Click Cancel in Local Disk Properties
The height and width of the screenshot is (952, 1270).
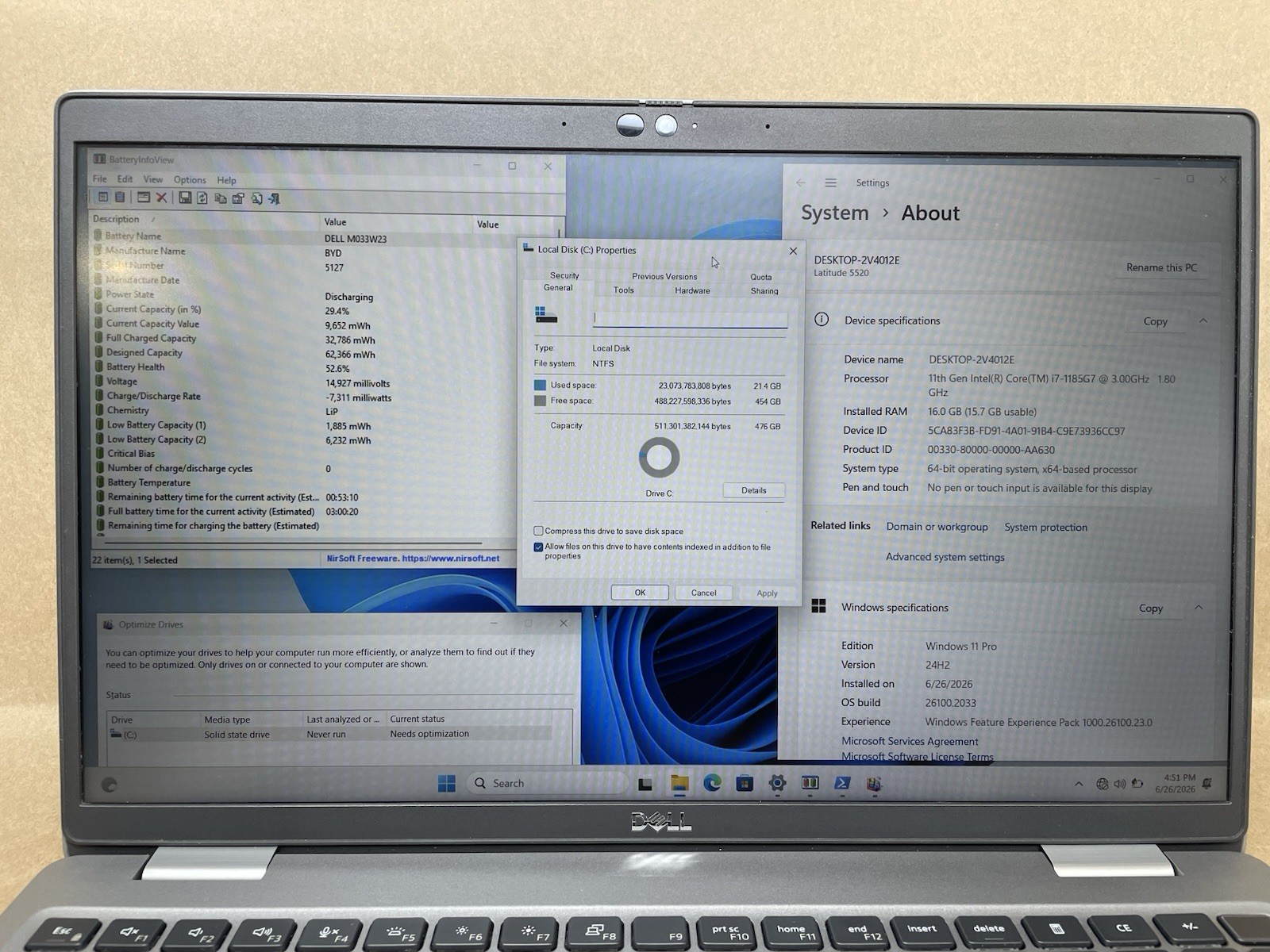(703, 593)
